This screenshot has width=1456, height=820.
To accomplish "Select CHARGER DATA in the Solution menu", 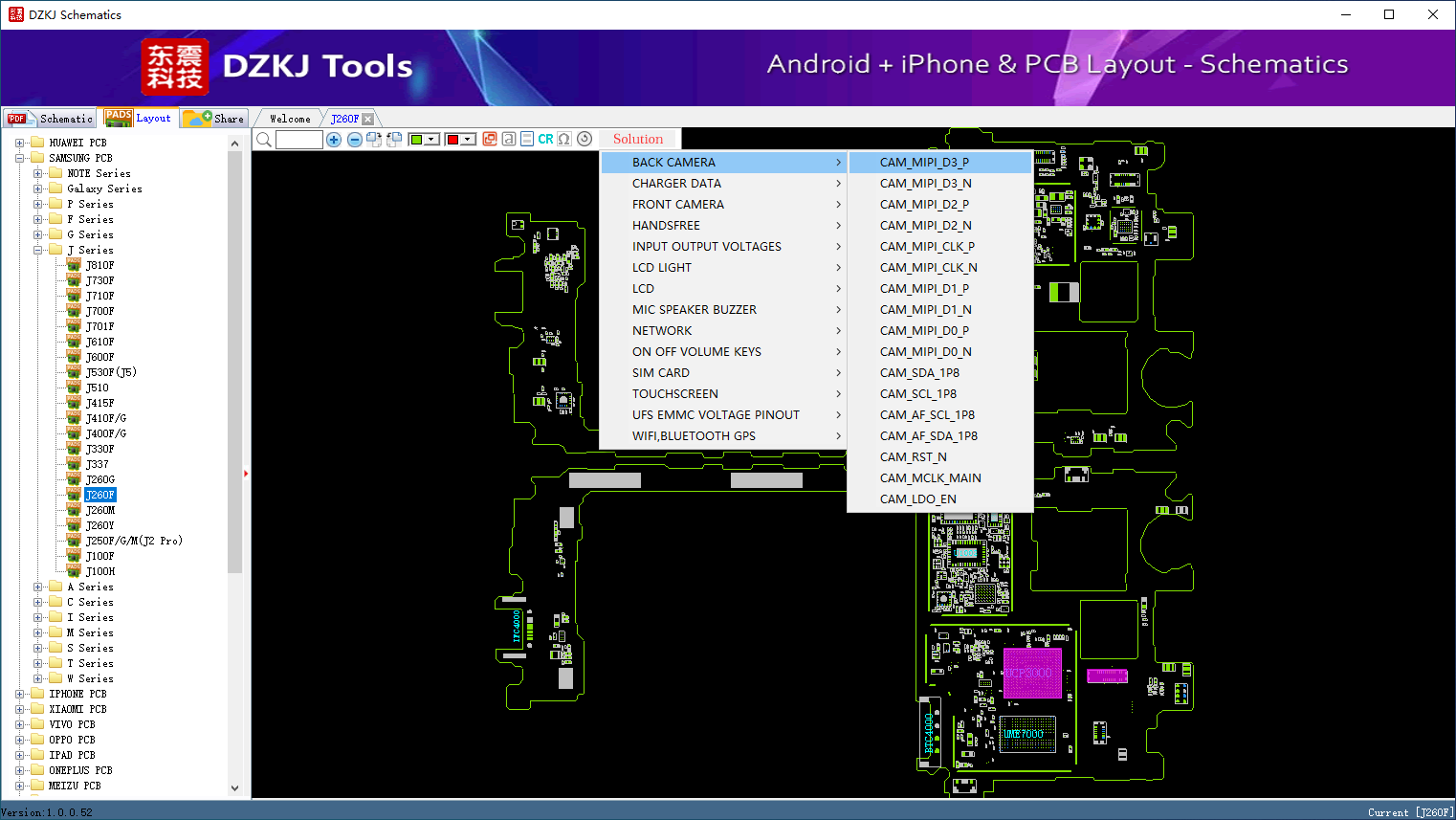I will (723, 184).
